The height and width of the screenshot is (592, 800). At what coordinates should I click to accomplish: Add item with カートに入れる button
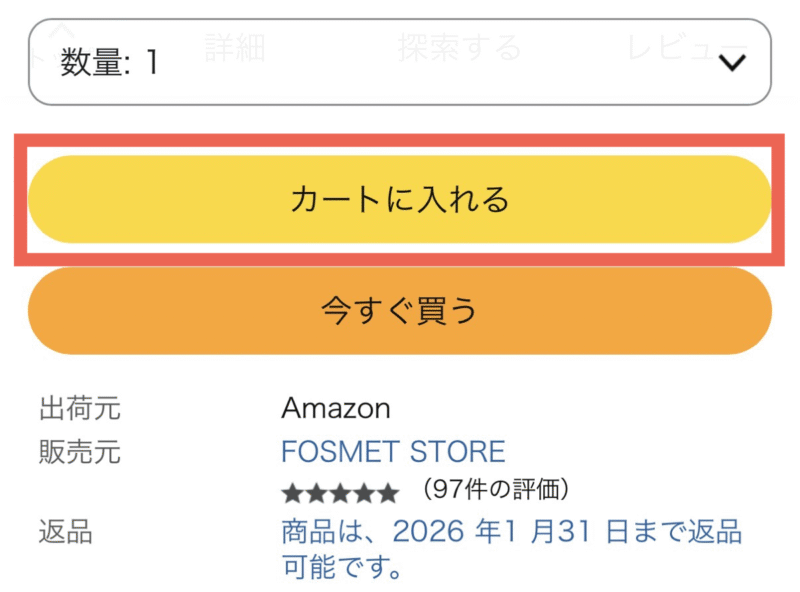tap(400, 200)
